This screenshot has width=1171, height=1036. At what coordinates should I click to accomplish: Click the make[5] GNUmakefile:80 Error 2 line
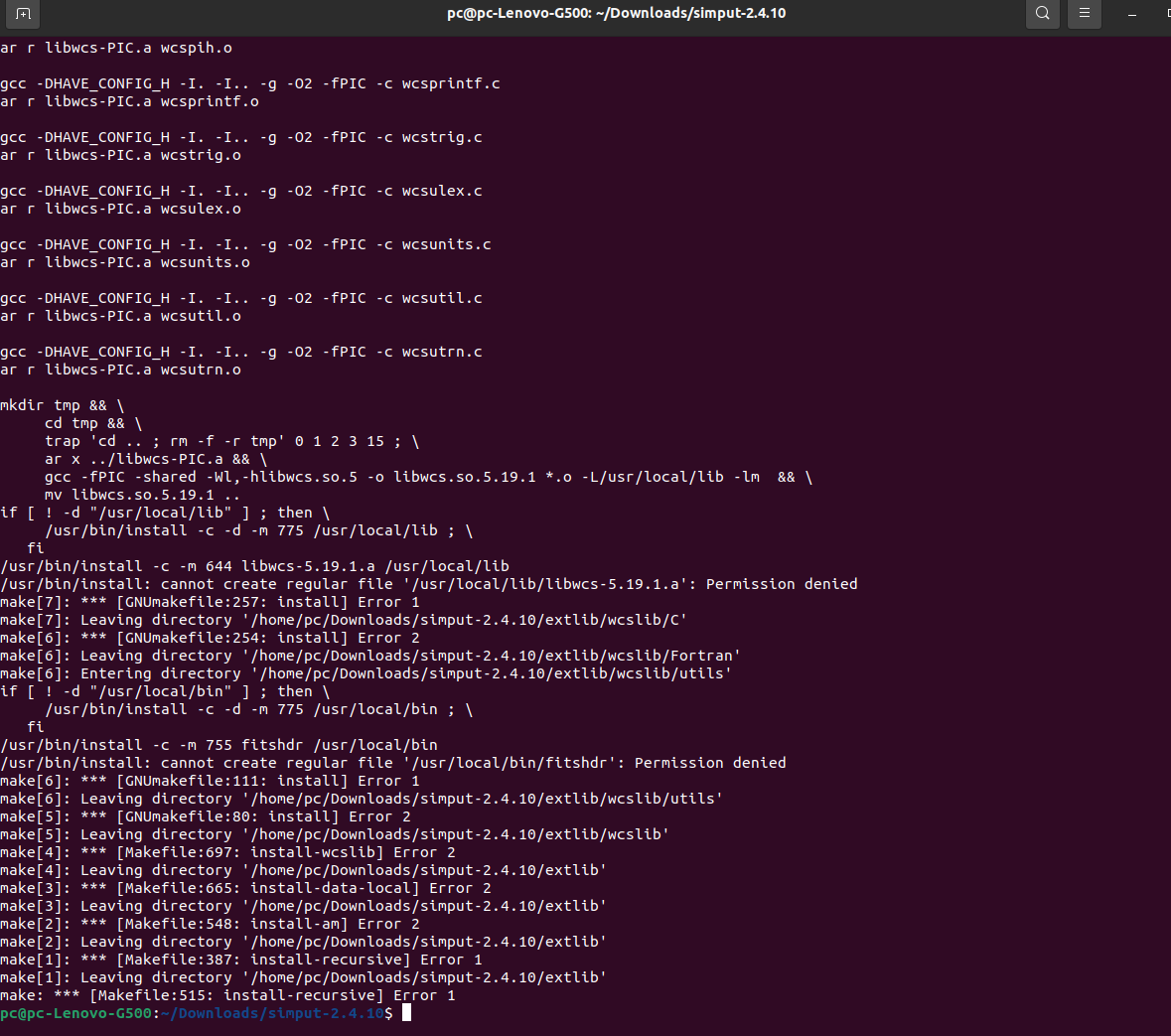[206, 817]
